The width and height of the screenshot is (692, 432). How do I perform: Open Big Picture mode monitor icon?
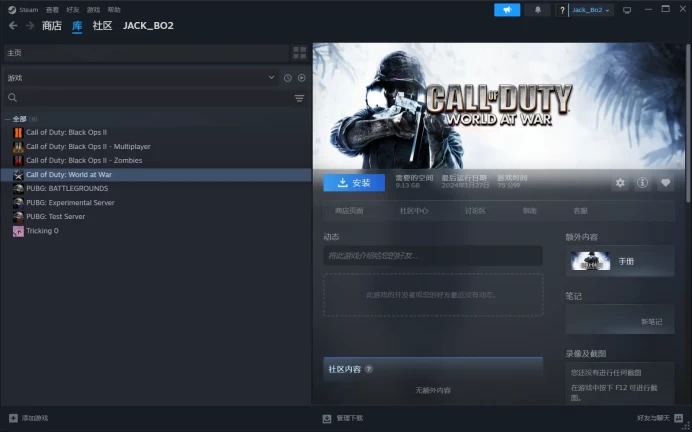[x=627, y=10]
